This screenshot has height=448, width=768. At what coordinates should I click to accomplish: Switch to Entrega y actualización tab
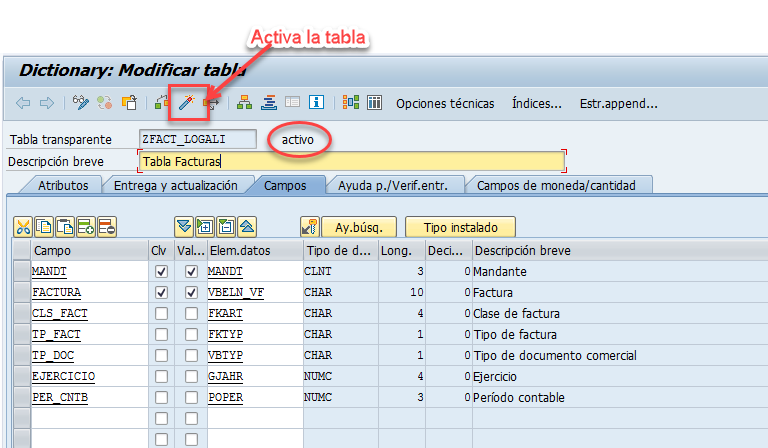tap(176, 186)
